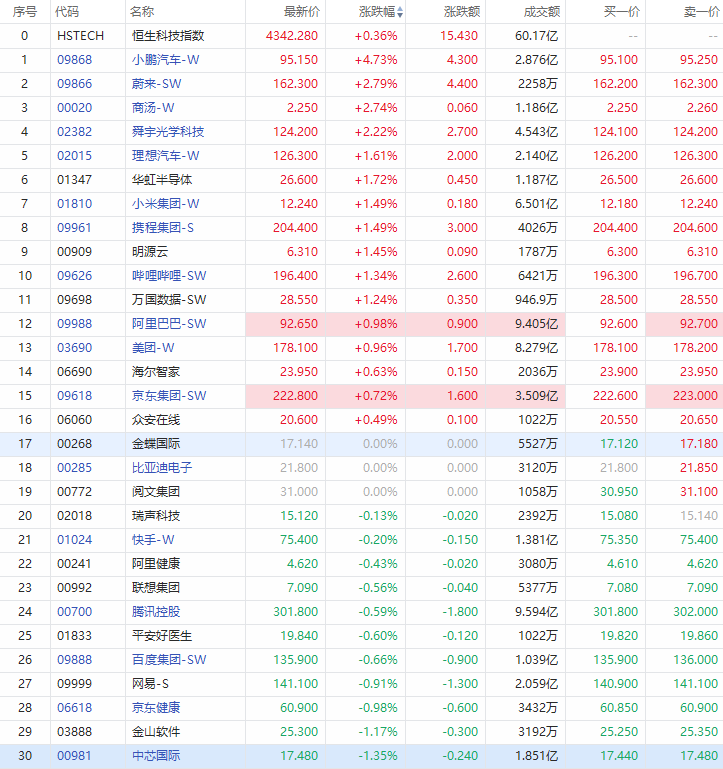Sort by the 涨跌幅 column arrow icon
The image size is (723, 769).
(400, 12)
